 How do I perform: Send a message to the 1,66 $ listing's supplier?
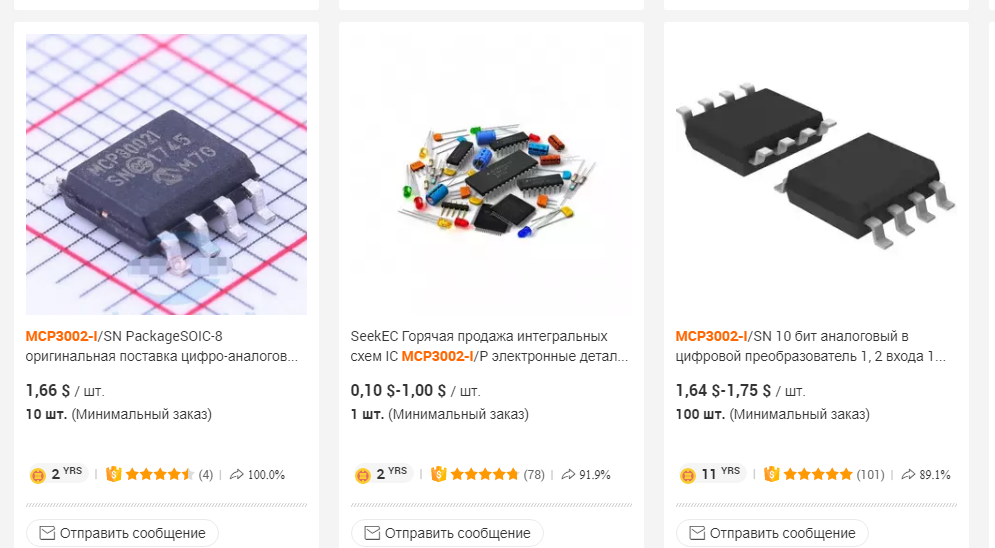[122, 533]
